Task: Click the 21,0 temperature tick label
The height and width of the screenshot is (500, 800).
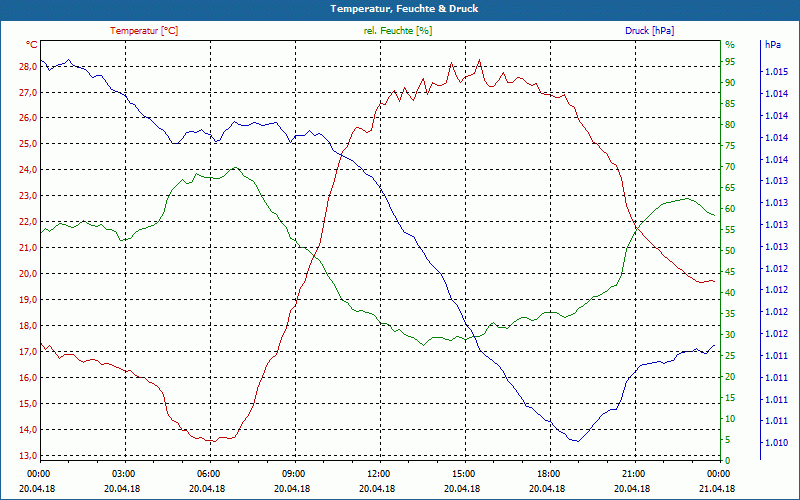Action: (26, 248)
